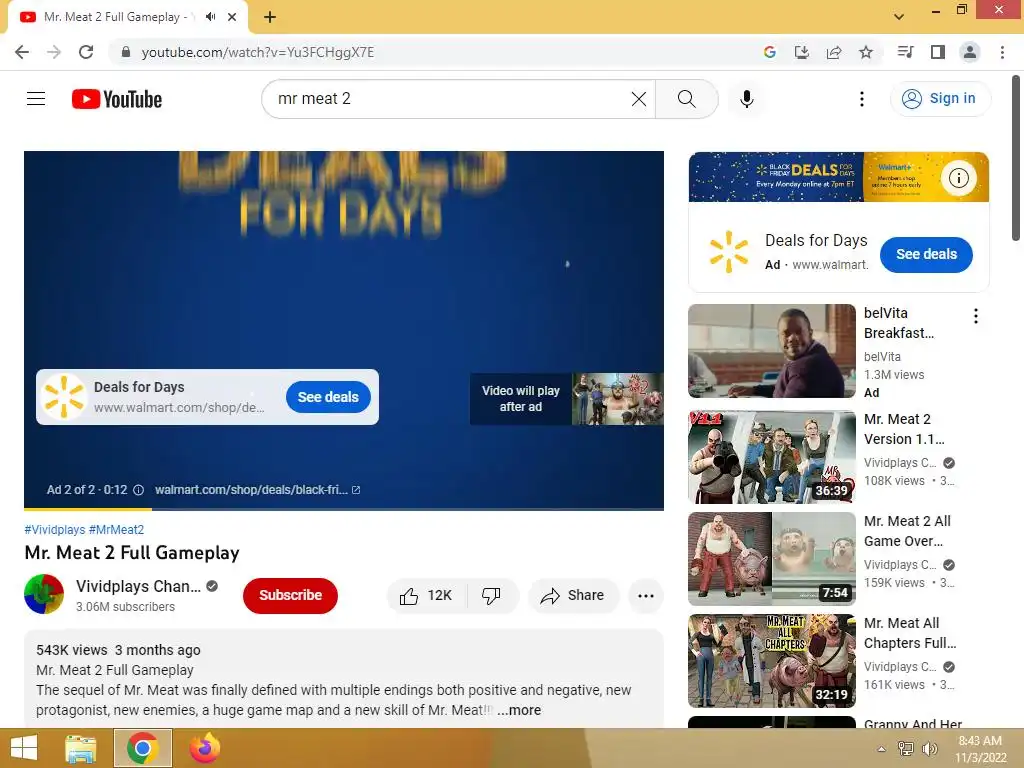Click the Black Friday Deals banner image
Screen dimensions: 1024x768
[839, 177]
